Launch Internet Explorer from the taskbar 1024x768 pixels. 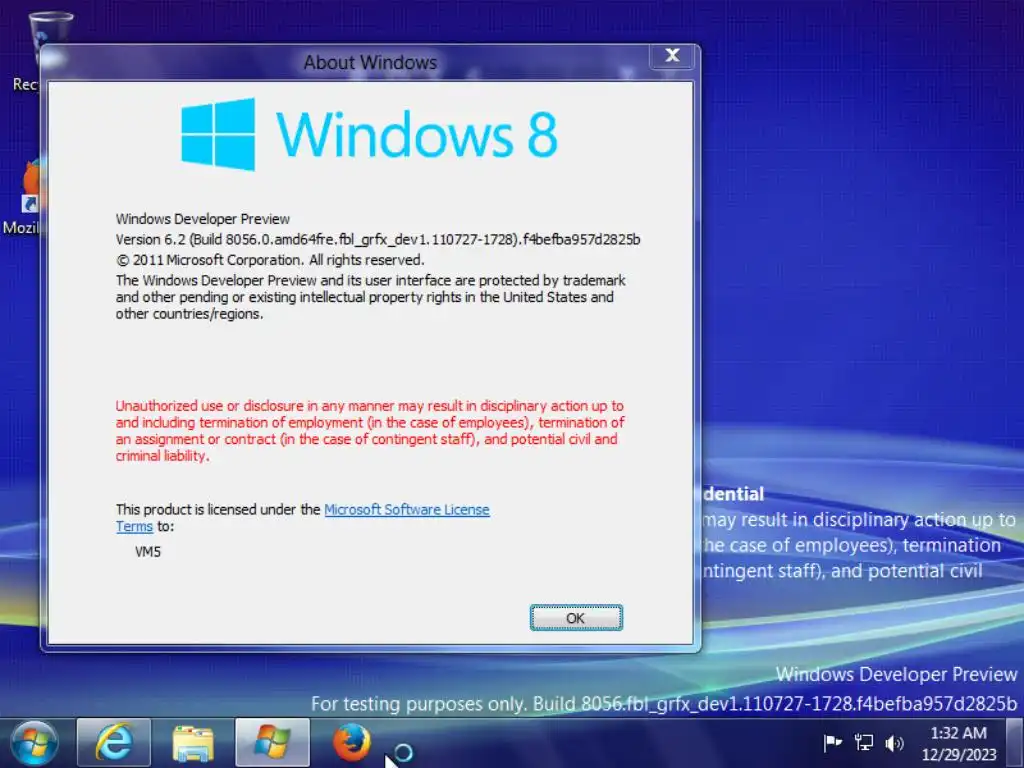click(114, 743)
